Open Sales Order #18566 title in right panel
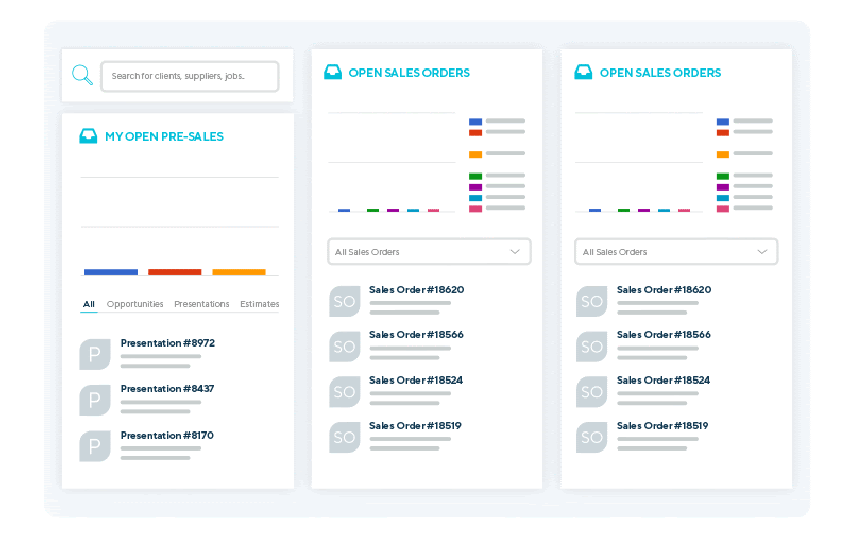This screenshot has height=536, width=850. tap(664, 334)
